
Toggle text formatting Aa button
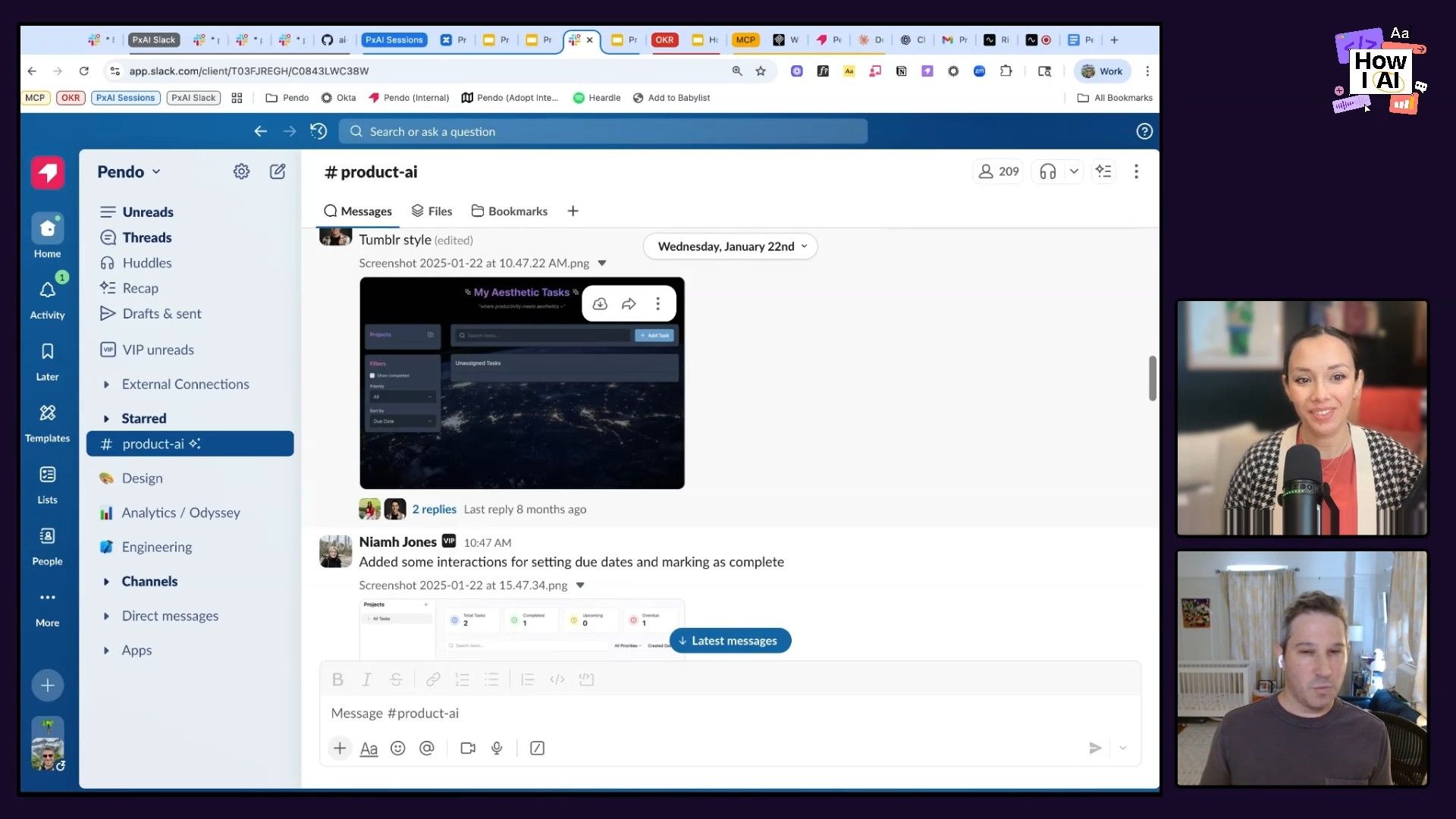(x=369, y=748)
